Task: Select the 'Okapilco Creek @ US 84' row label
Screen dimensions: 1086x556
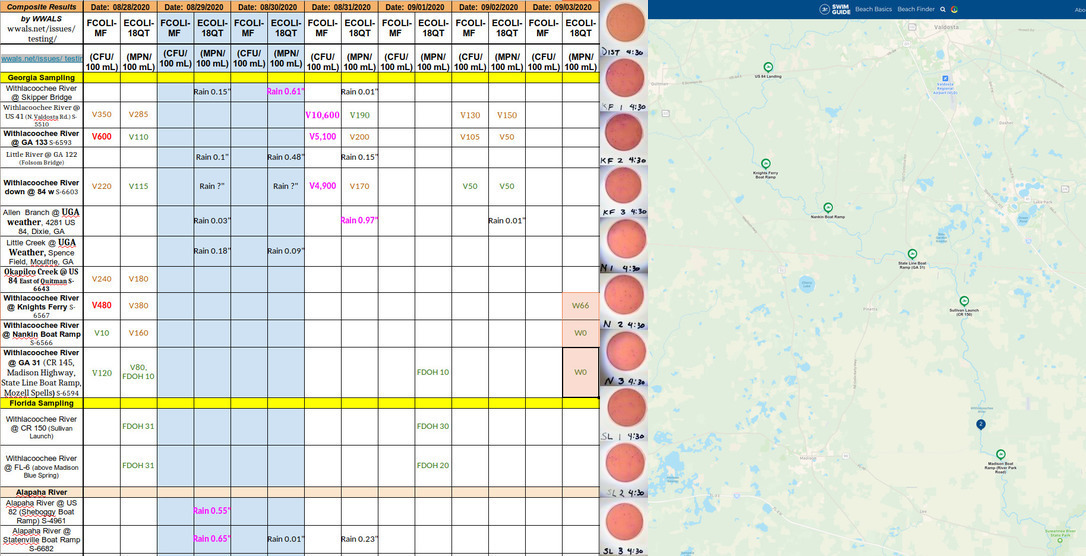Action: [42, 280]
